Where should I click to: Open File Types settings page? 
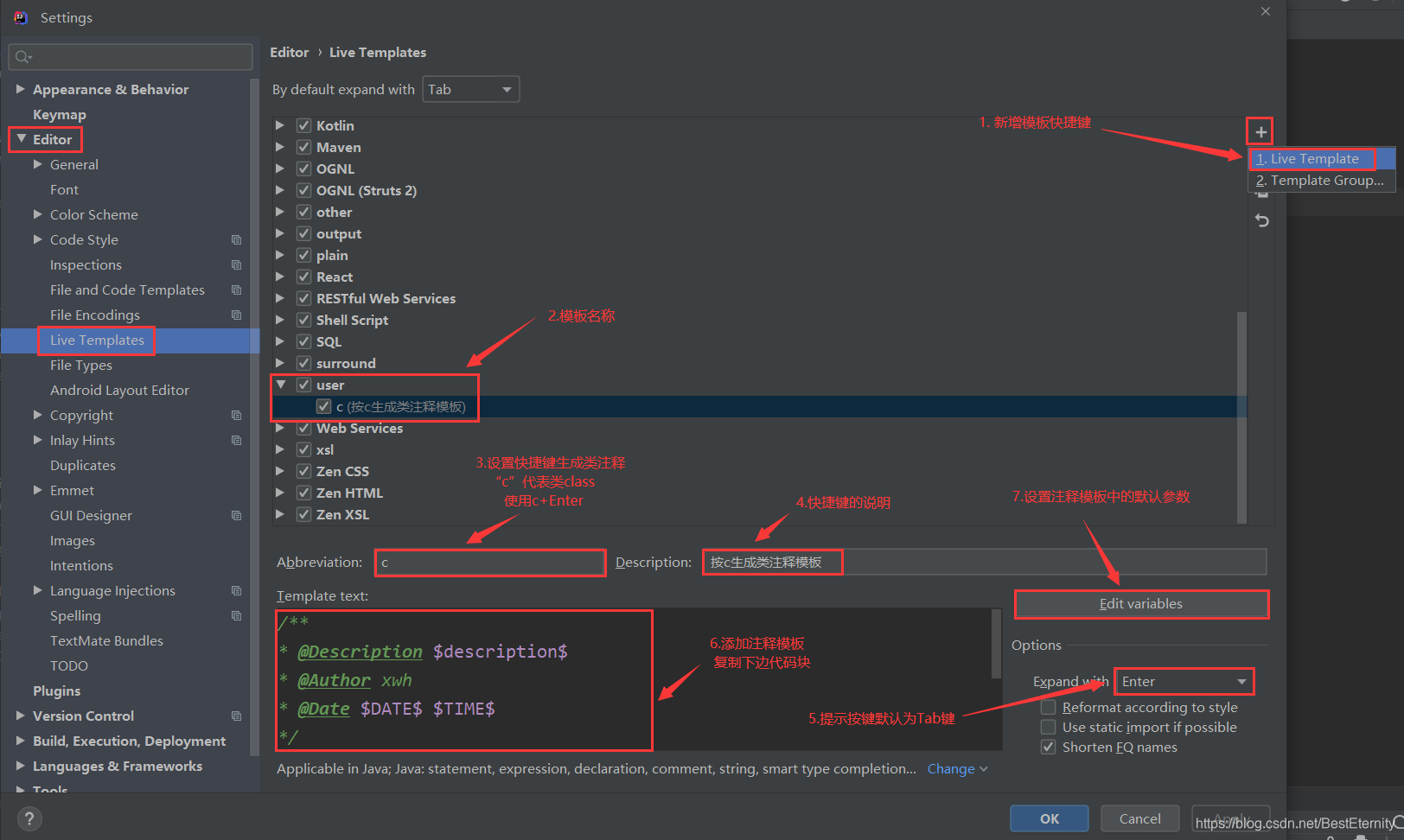[x=81, y=366]
